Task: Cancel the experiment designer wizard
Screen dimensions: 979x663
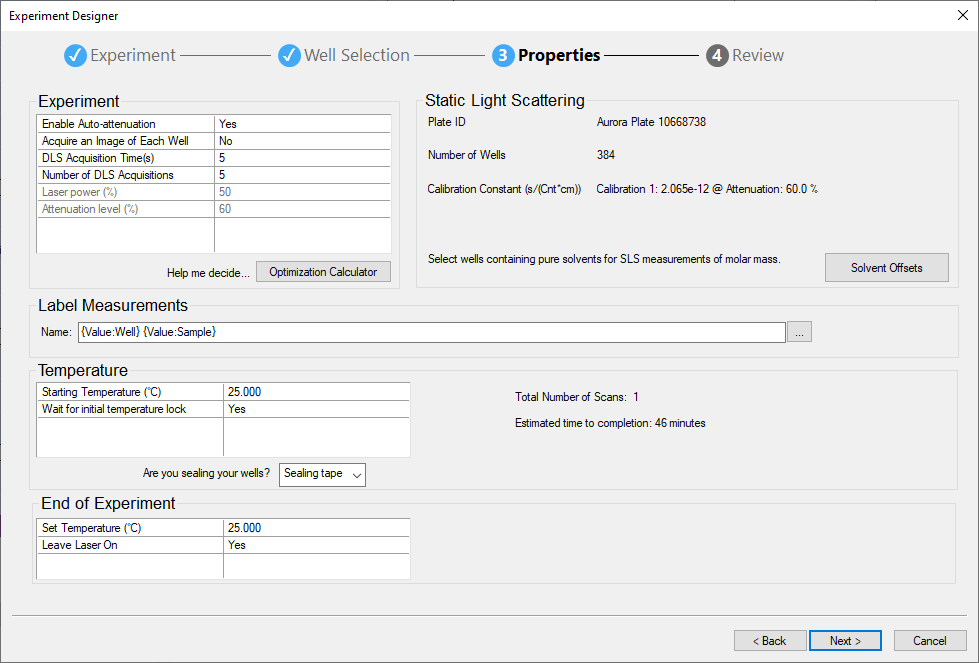Action: pos(929,641)
